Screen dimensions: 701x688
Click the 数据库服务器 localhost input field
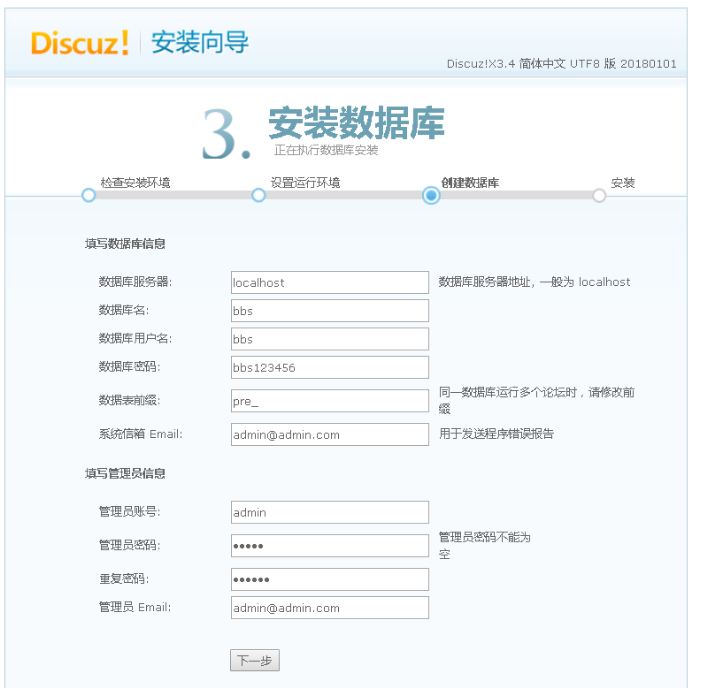tap(329, 283)
